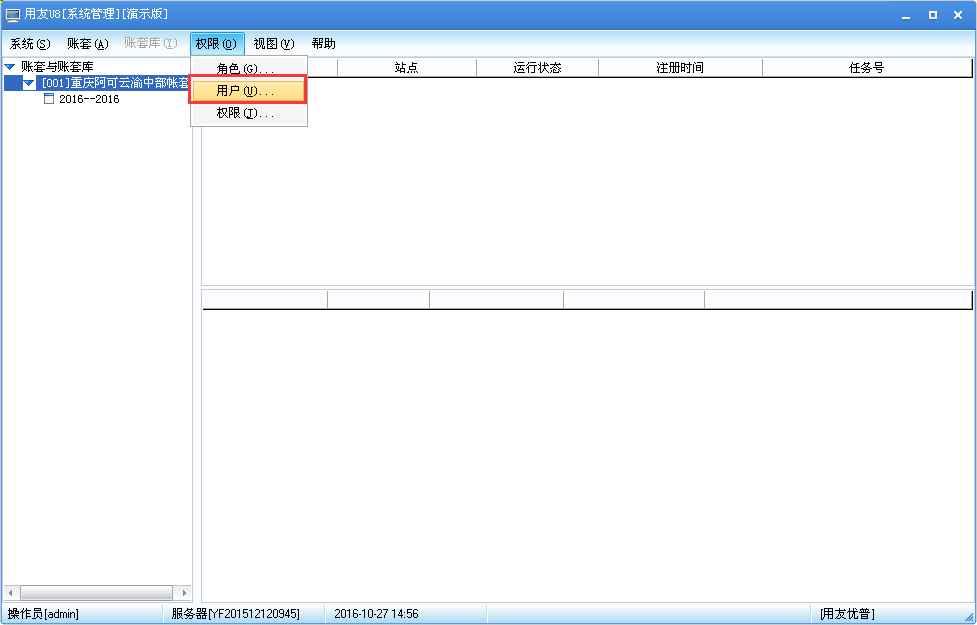
Task: Sort by the 站点 column header
Action: coord(408,67)
